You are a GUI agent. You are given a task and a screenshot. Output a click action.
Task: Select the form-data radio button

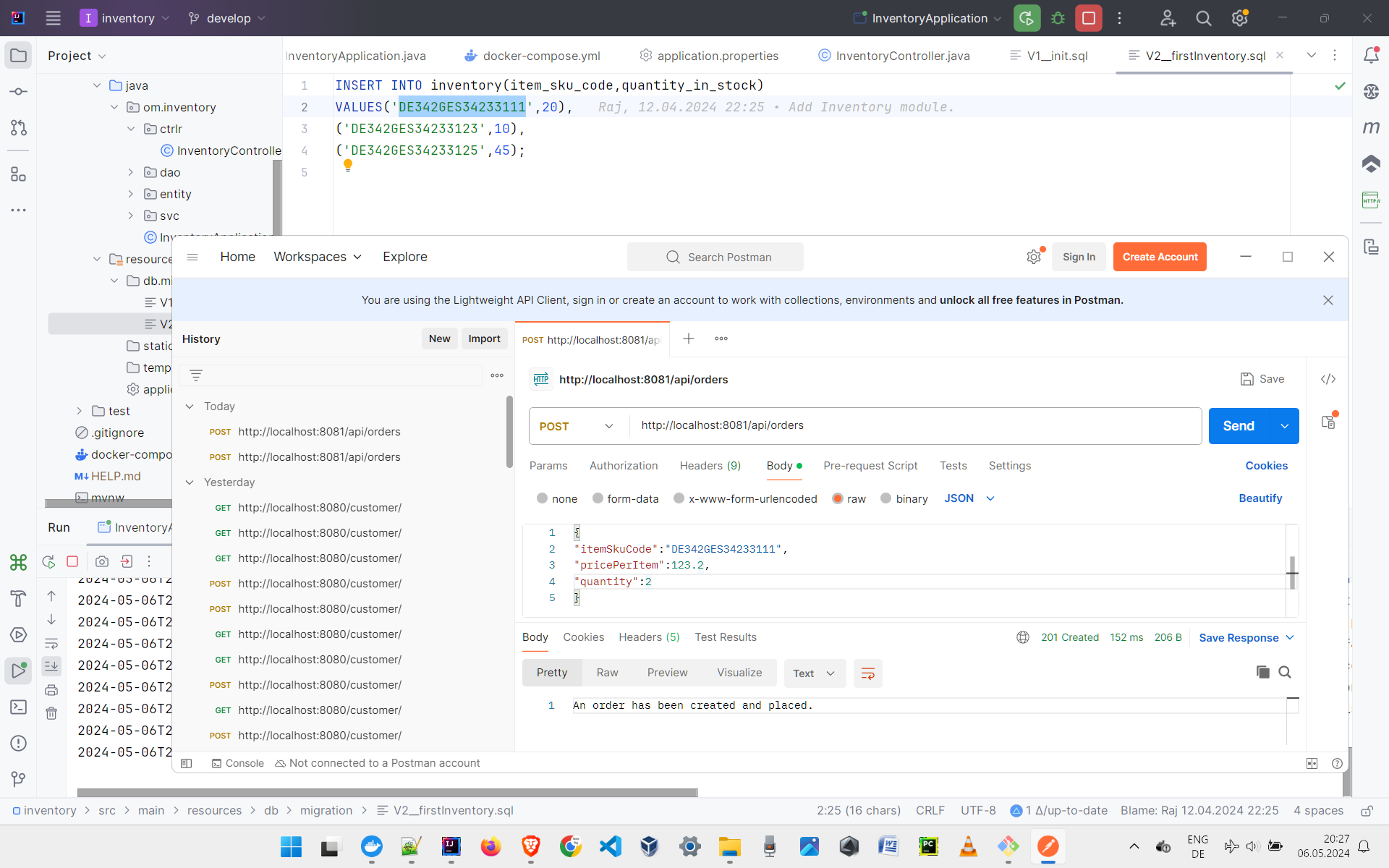pyautogui.click(x=598, y=498)
